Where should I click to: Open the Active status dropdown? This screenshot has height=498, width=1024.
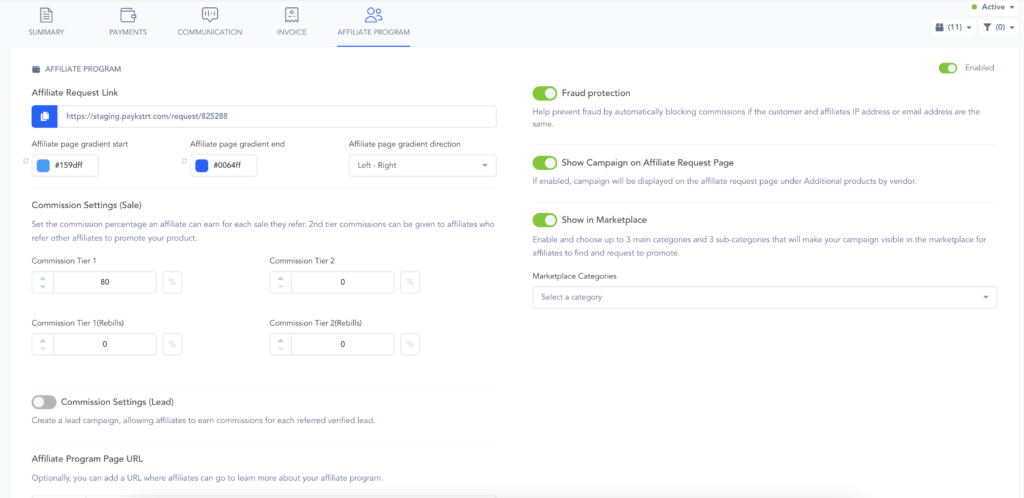coord(993,6)
